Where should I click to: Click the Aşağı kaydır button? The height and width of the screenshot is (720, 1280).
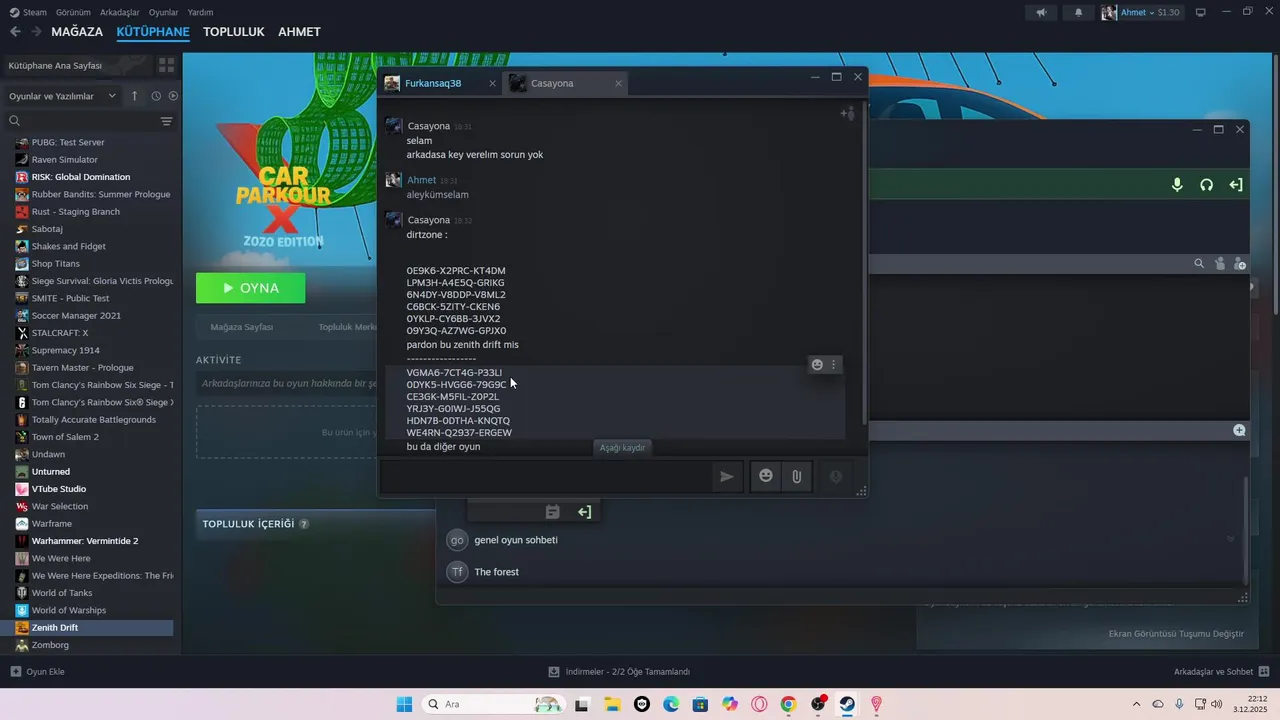pos(622,447)
